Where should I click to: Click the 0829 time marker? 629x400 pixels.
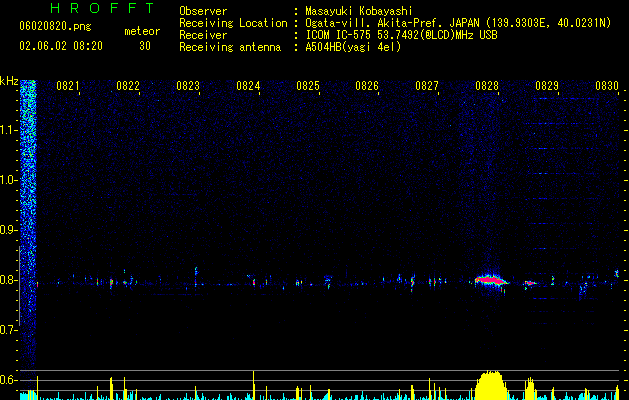pos(547,86)
